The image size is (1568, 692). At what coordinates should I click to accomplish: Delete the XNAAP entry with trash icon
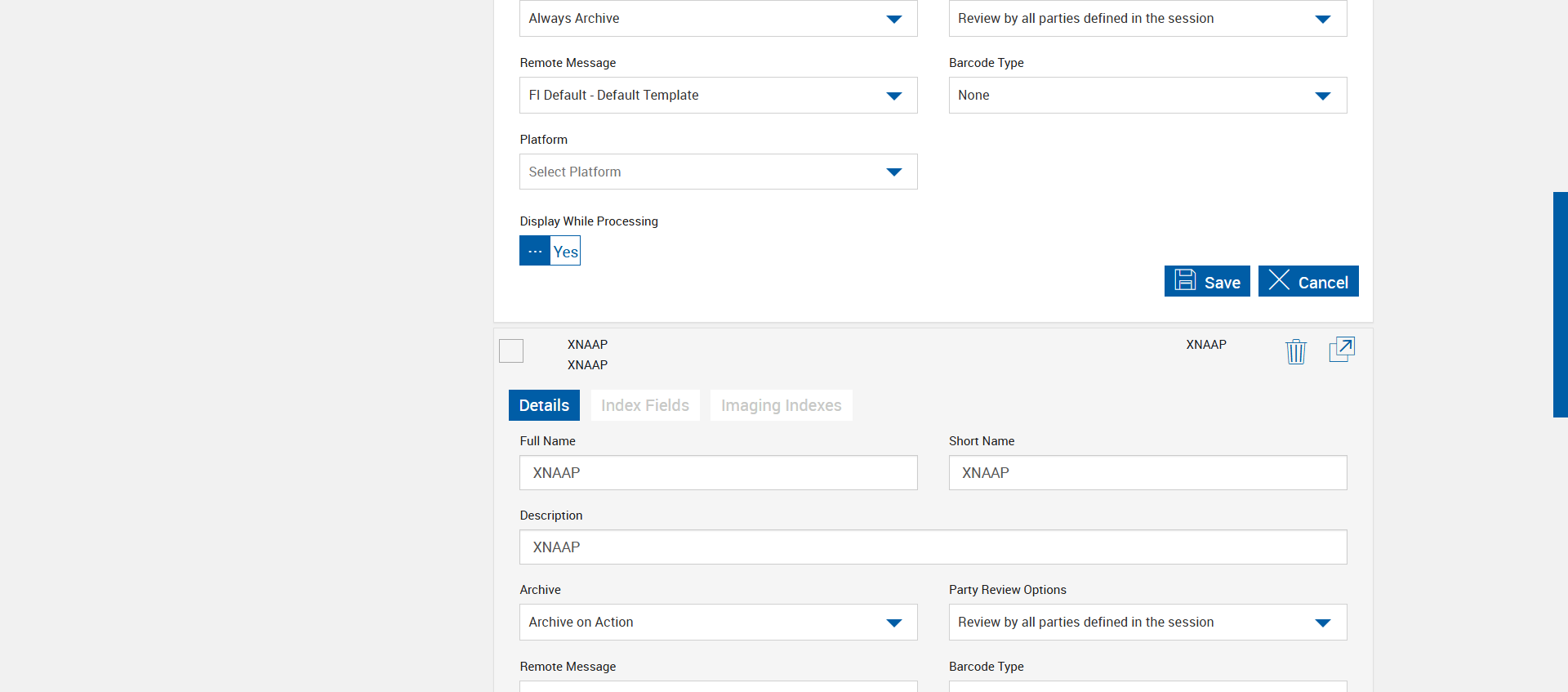(x=1296, y=351)
